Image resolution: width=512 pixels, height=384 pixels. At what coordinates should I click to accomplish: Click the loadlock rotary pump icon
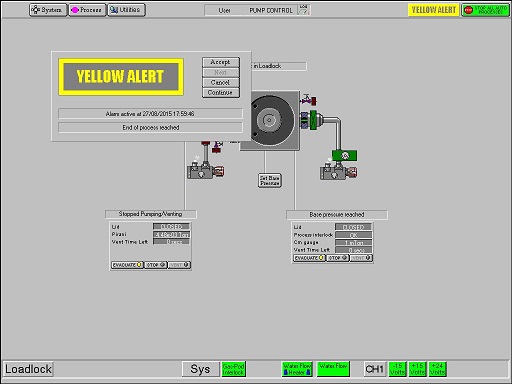[x=206, y=169]
